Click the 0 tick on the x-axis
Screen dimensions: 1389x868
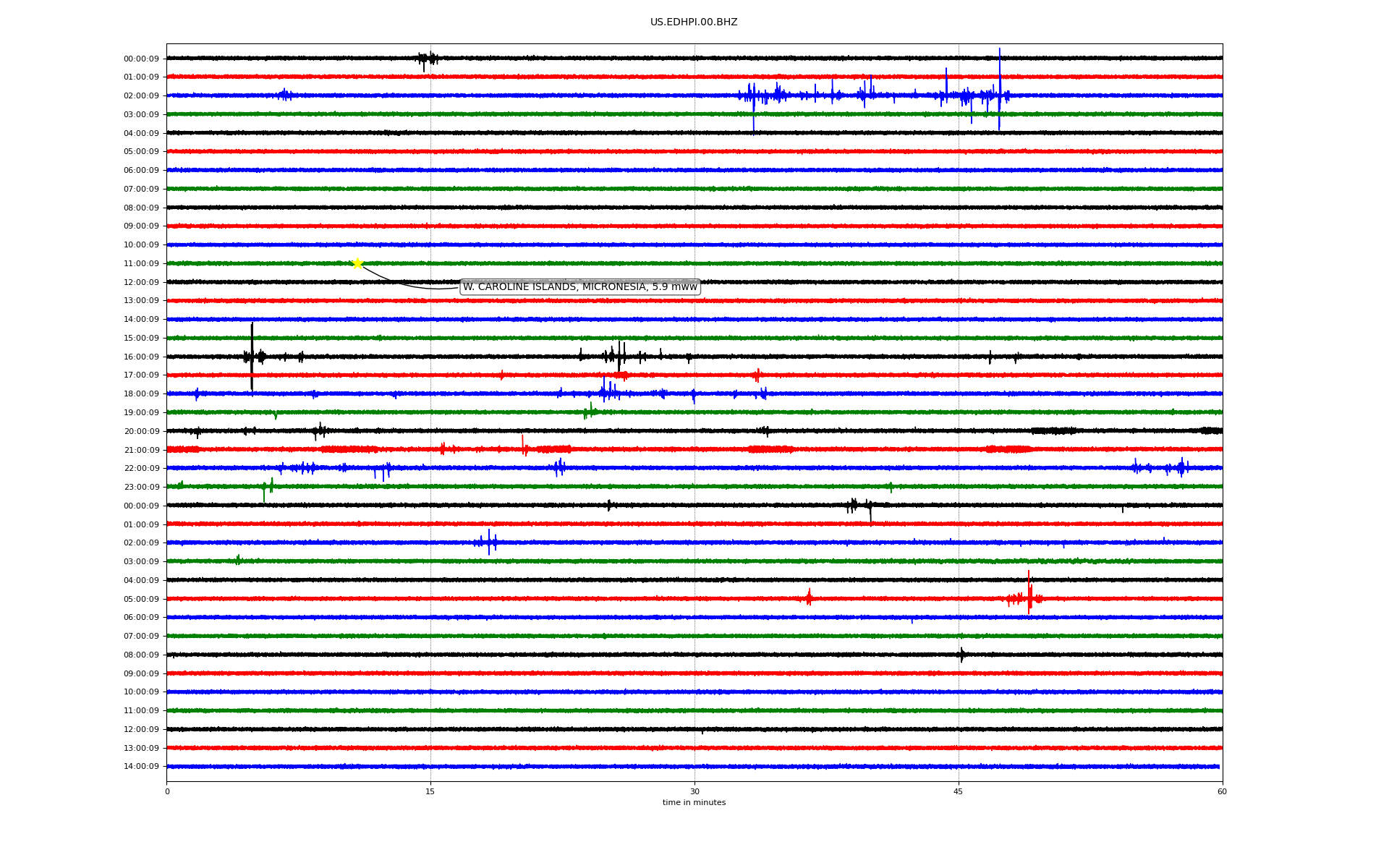(167, 791)
